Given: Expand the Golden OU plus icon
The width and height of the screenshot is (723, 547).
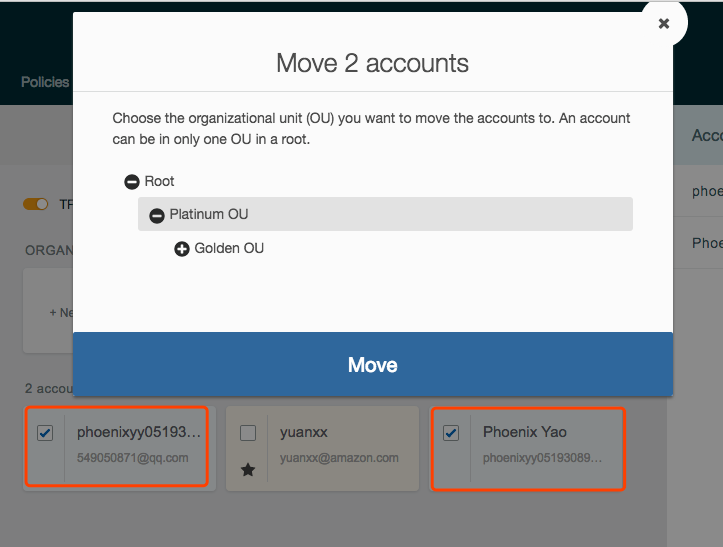Looking at the screenshot, I should click(182, 249).
